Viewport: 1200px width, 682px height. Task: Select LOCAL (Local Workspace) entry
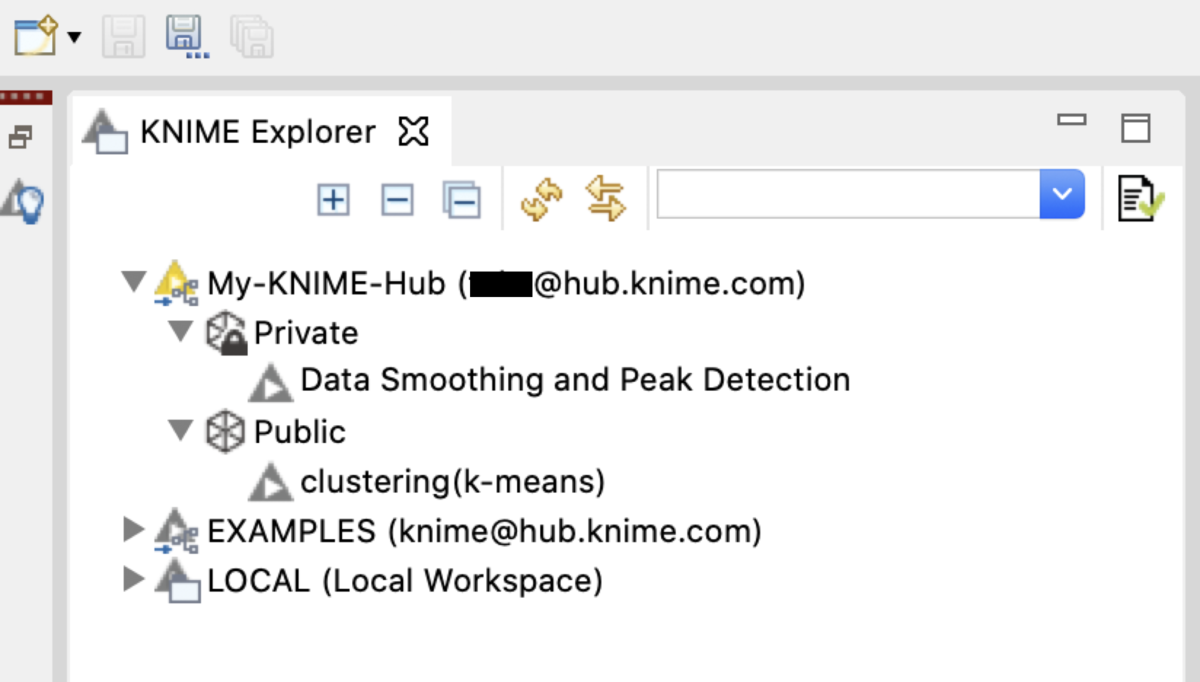pos(405,581)
